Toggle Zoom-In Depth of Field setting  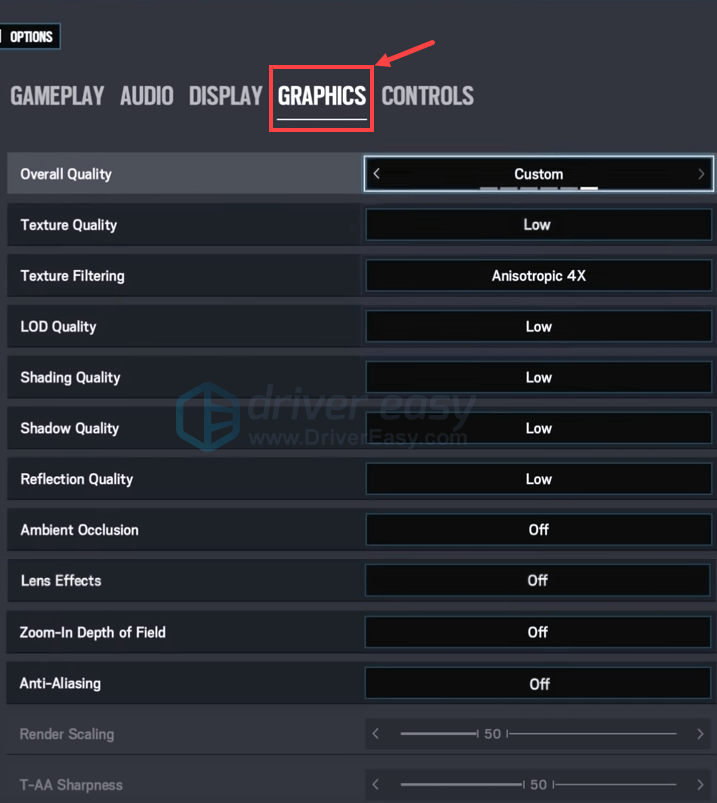[538, 632]
